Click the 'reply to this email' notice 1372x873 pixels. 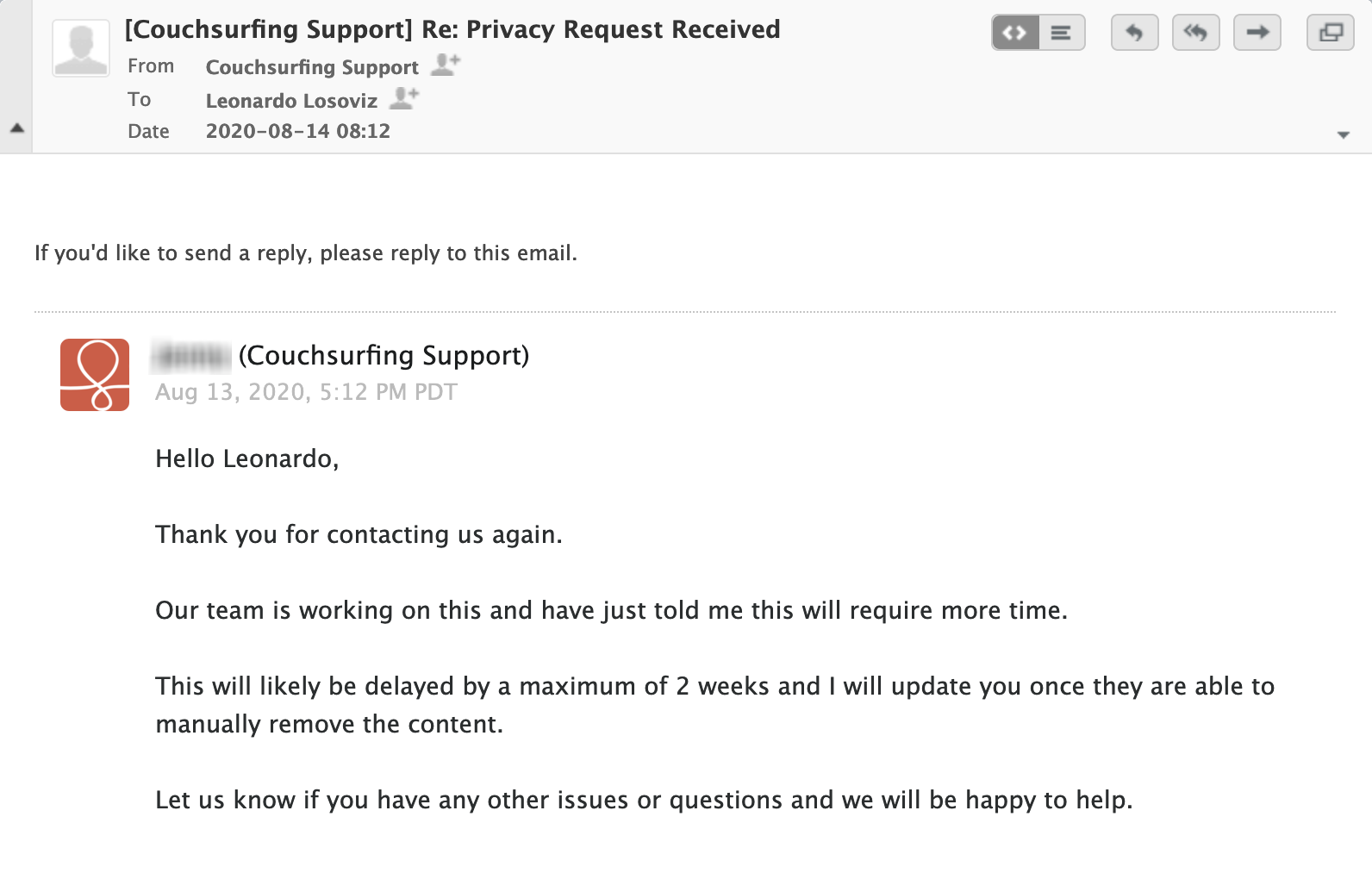306,253
